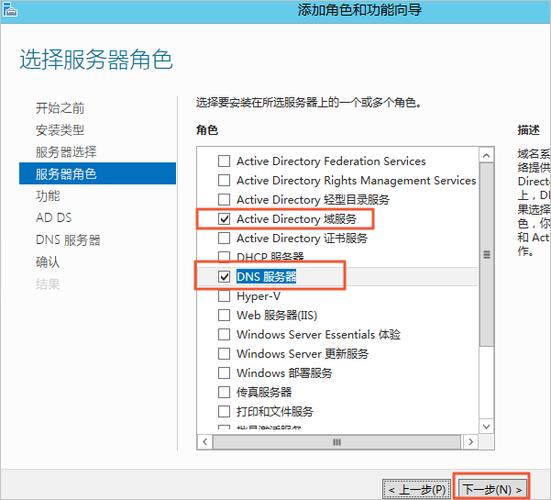Select Windows 部署服务 role label
551x500 pixels.
point(284,373)
